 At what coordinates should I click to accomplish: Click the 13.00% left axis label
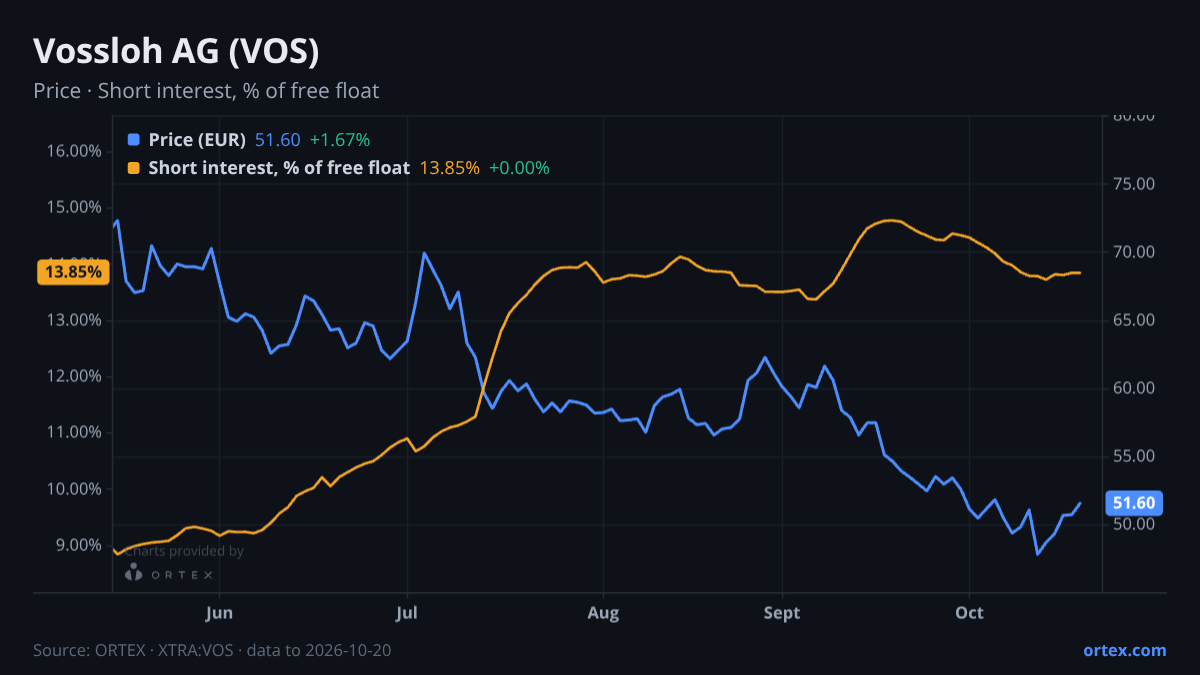(74, 320)
